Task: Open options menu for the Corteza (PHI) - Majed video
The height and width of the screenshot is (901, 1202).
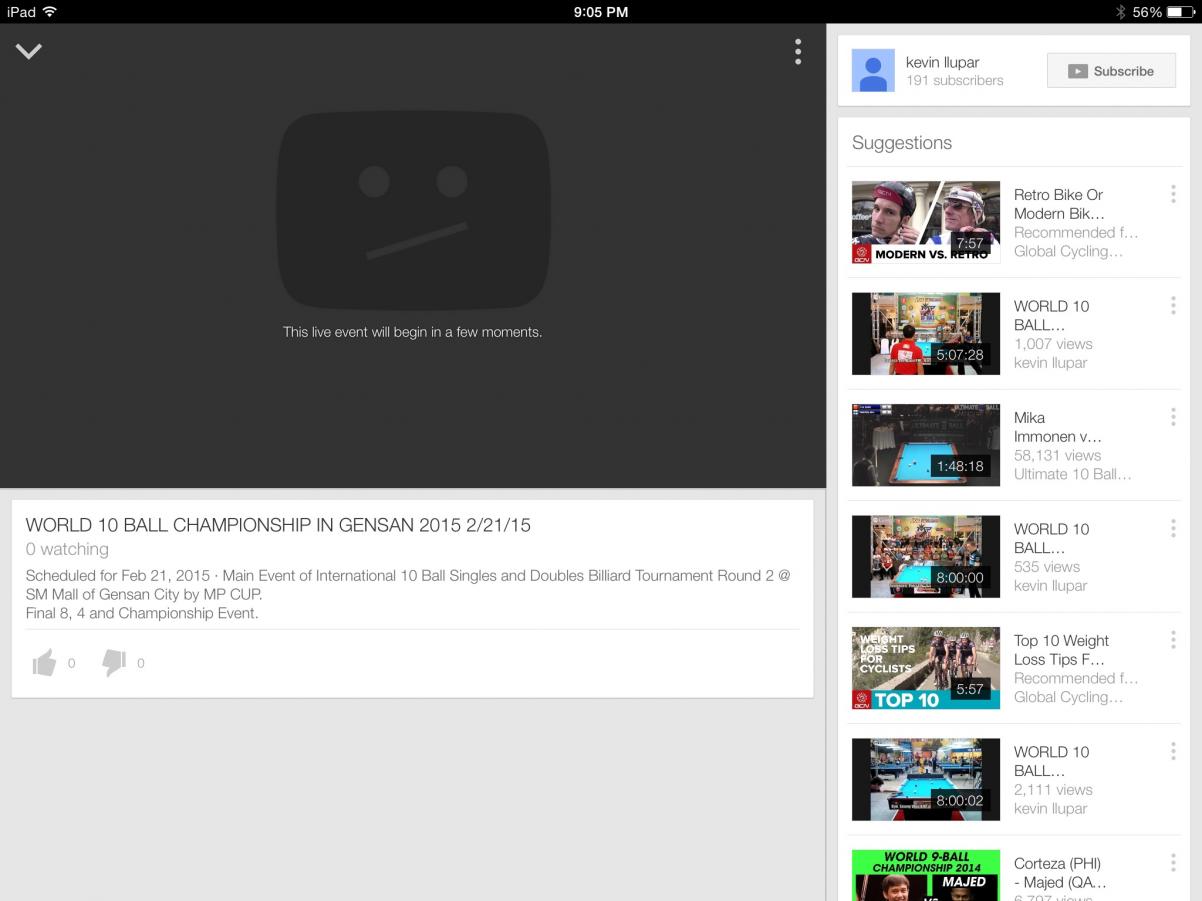Action: [1172, 864]
